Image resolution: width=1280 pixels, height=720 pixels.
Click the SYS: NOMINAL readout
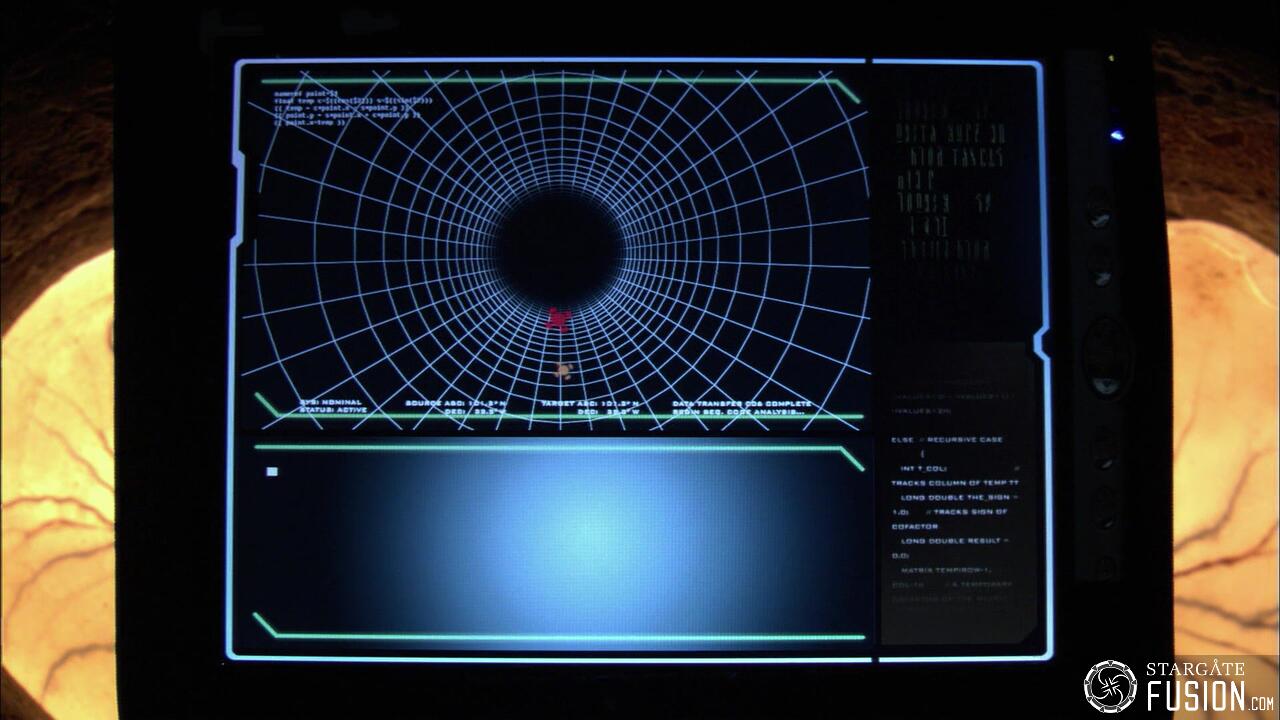(333, 403)
